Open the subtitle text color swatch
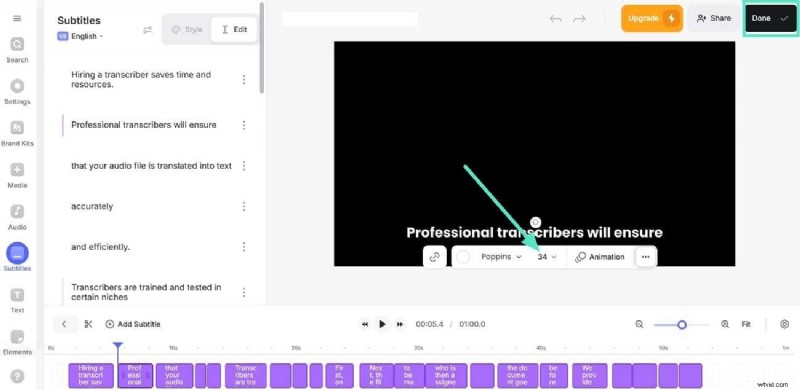The width and height of the screenshot is (800, 390). click(x=463, y=257)
